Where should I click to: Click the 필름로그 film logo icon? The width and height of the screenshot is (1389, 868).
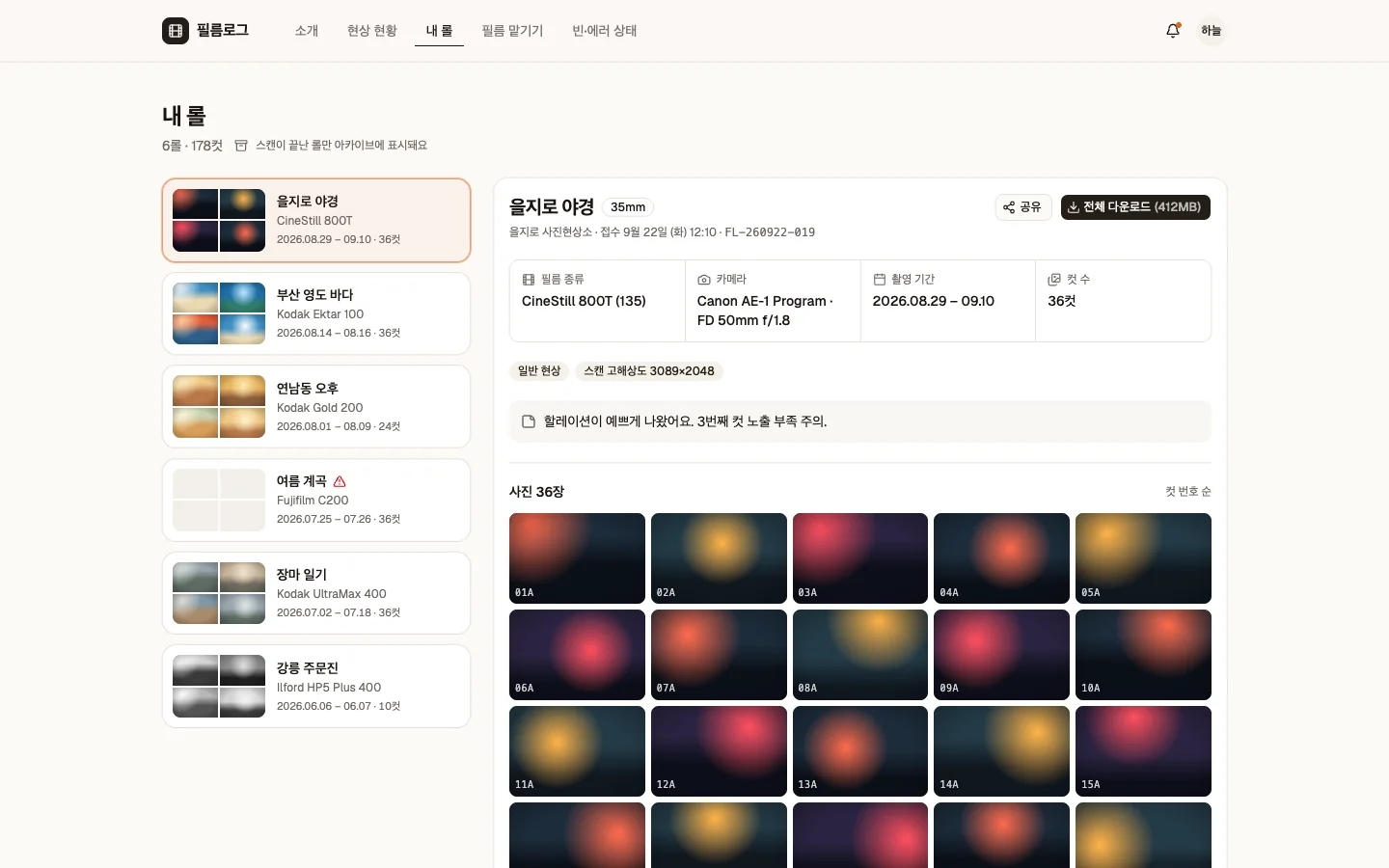pyautogui.click(x=176, y=31)
